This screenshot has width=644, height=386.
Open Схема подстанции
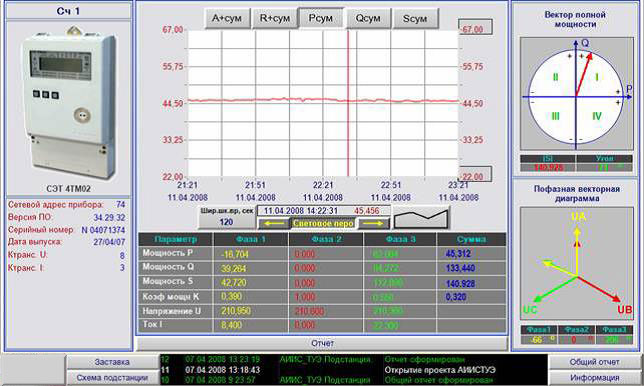pos(112,377)
